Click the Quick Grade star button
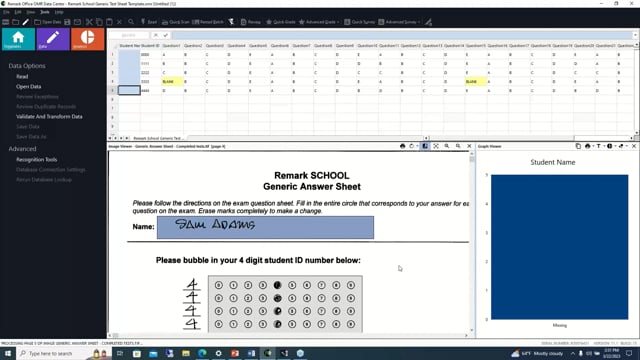Image resolution: width=640 pixels, height=360 pixels. coord(281,22)
